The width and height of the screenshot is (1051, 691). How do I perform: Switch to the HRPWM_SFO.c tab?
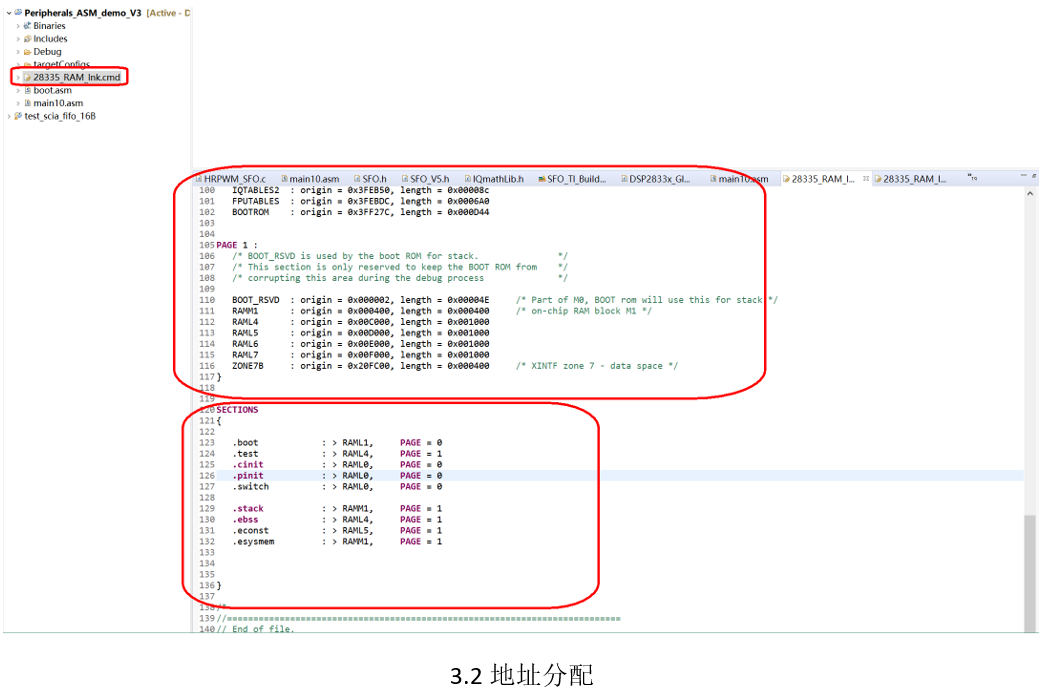231,179
